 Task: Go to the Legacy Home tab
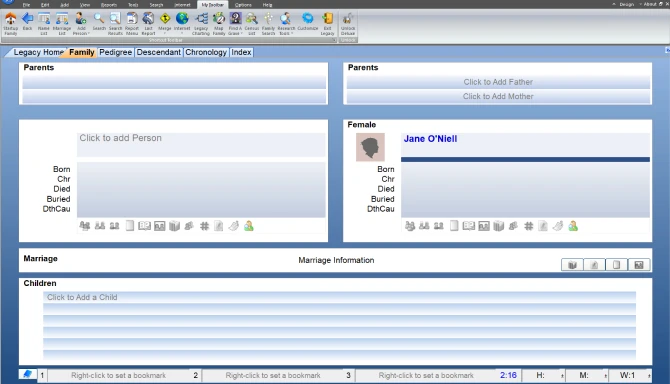point(38,52)
